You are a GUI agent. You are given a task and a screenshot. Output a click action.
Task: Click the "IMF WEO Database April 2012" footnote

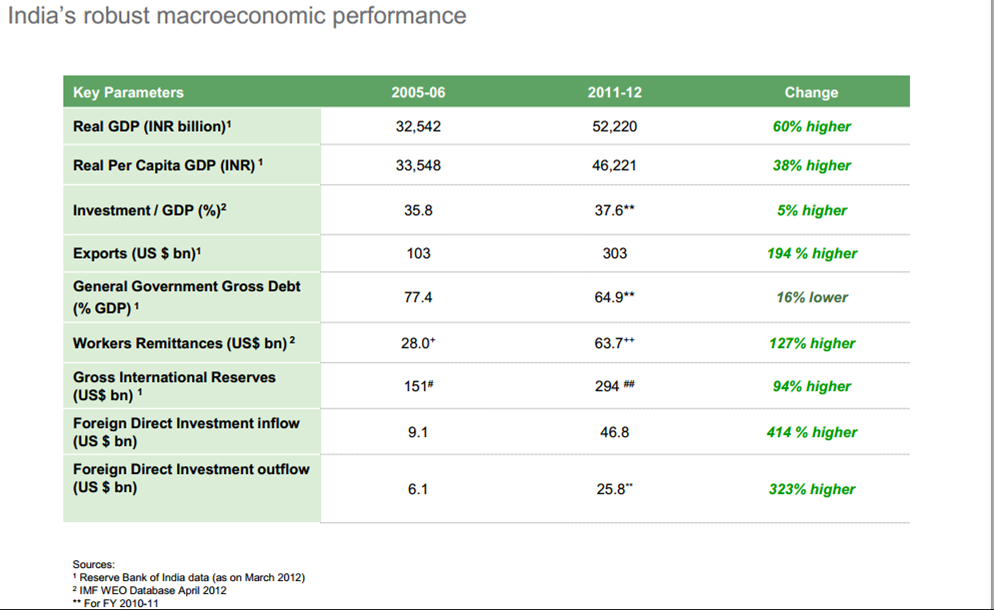150,590
